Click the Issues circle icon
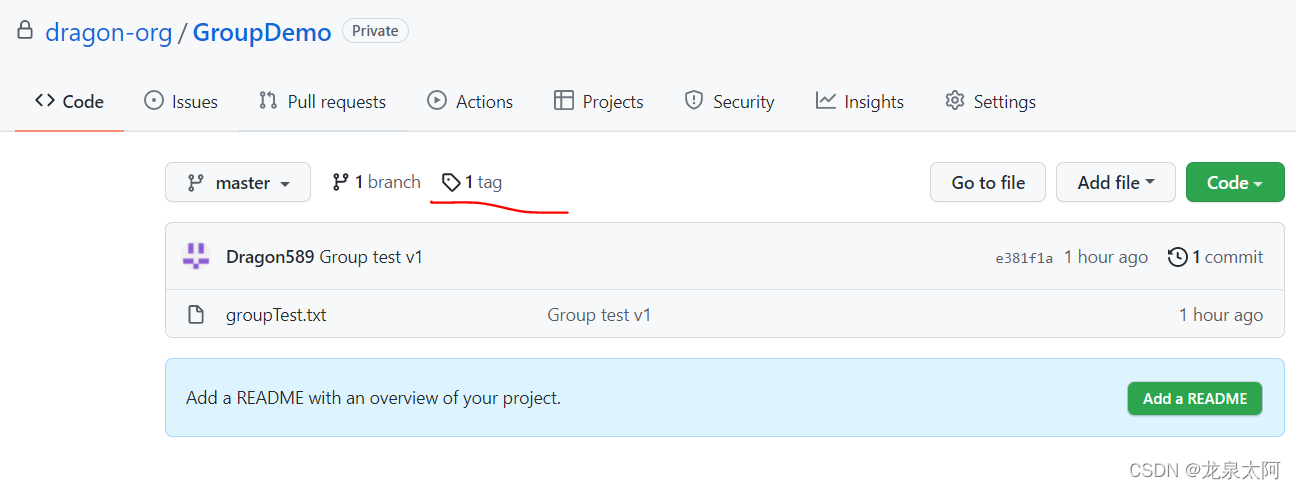Viewport: 1296px width, 489px height. click(154, 100)
